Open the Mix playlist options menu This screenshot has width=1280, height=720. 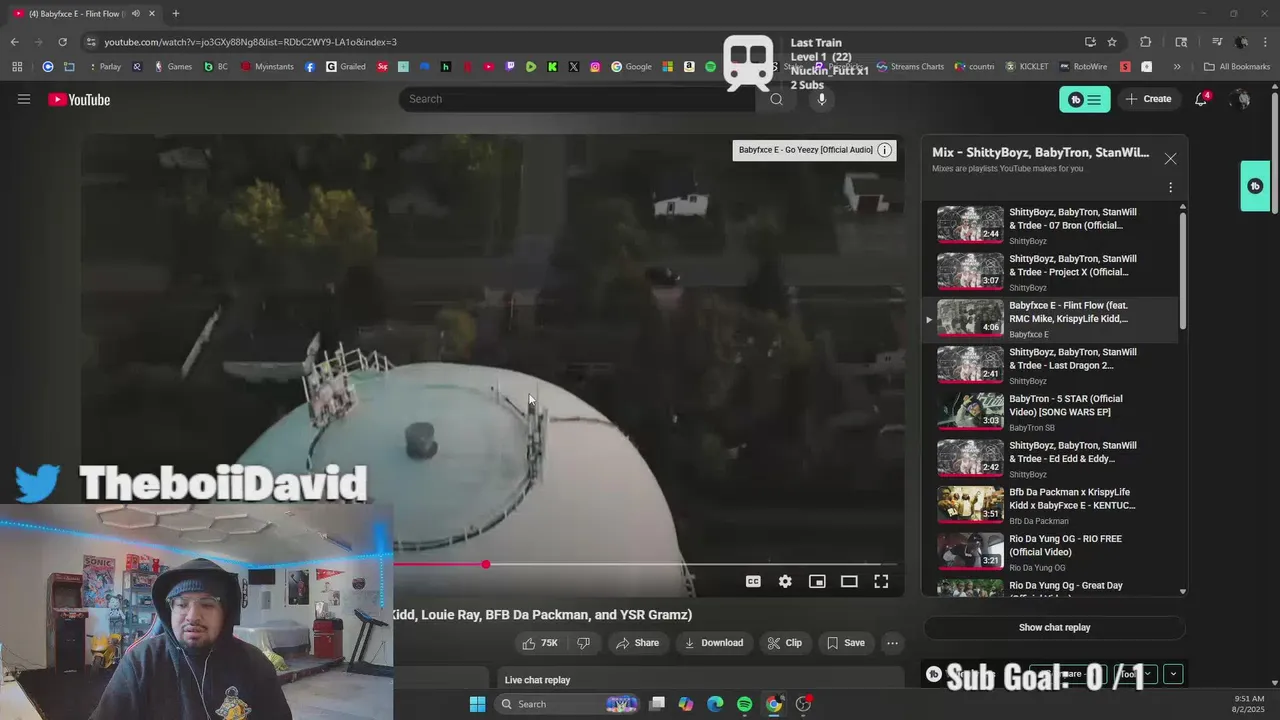point(1170,188)
